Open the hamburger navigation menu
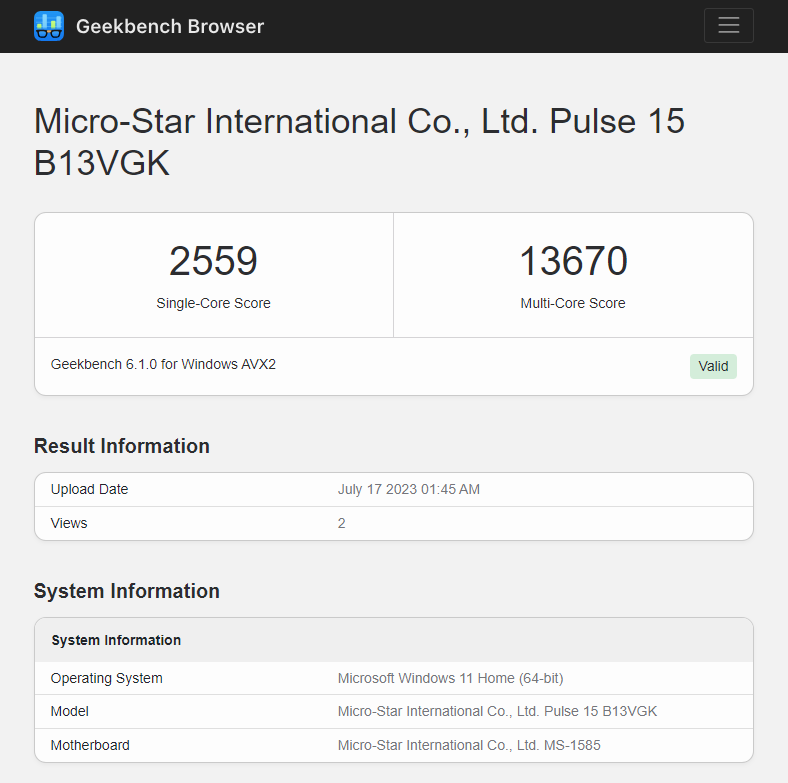The image size is (788, 783). [x=728, y=25]
